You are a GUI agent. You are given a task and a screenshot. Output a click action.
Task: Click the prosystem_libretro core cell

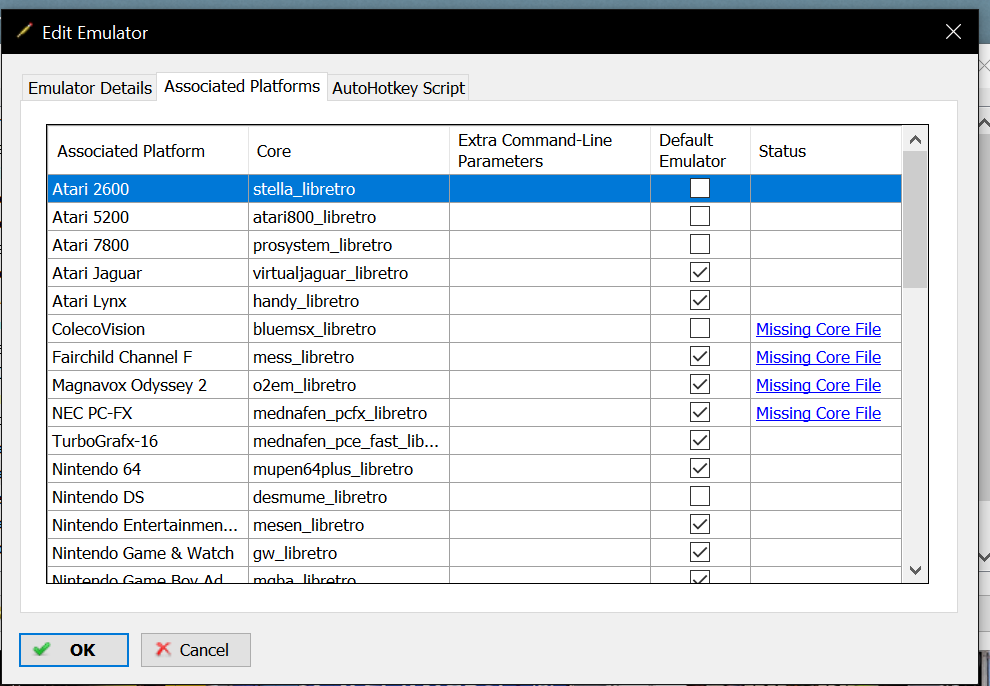click(x=349, y=245)
